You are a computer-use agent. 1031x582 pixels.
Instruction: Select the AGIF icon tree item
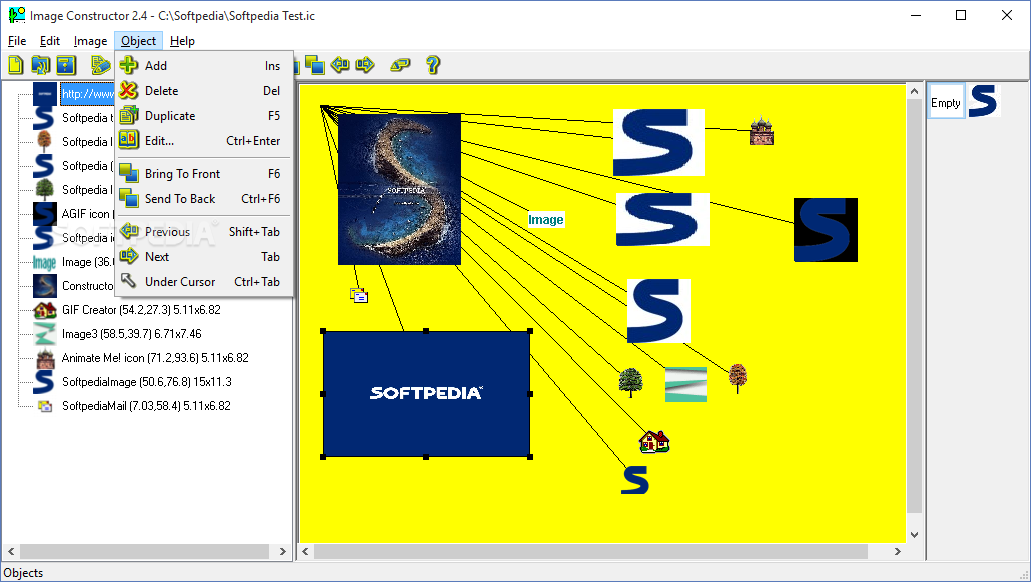(x=87, y=214)
